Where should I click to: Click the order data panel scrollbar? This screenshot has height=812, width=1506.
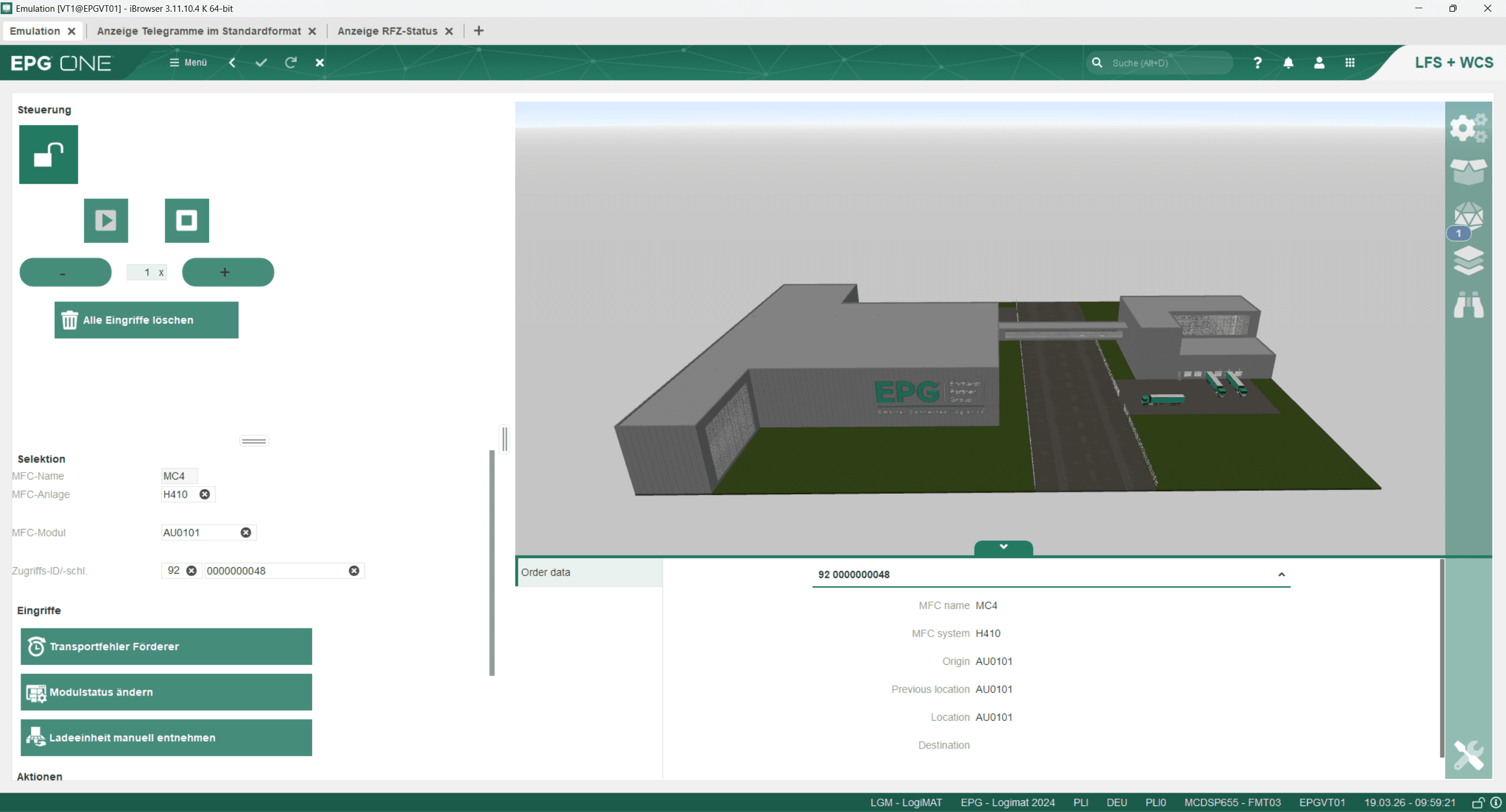1442,658
